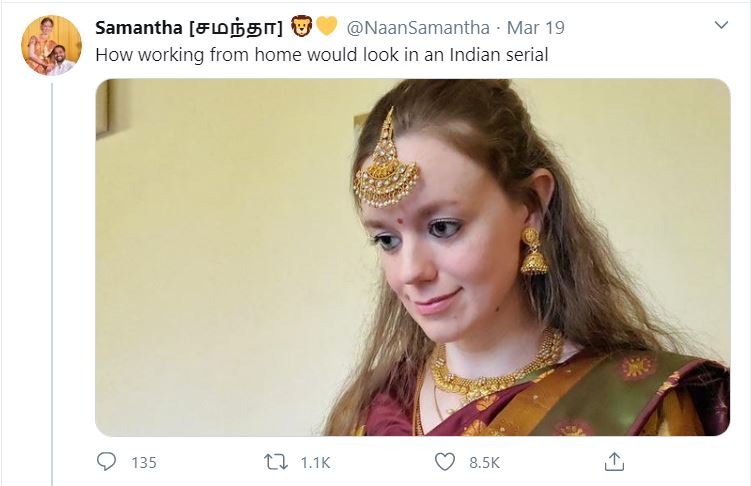The width and height of the screenshot is (751, 486).
Task: Click the reply speech bubble icon
Action: (x=107, y=461)
